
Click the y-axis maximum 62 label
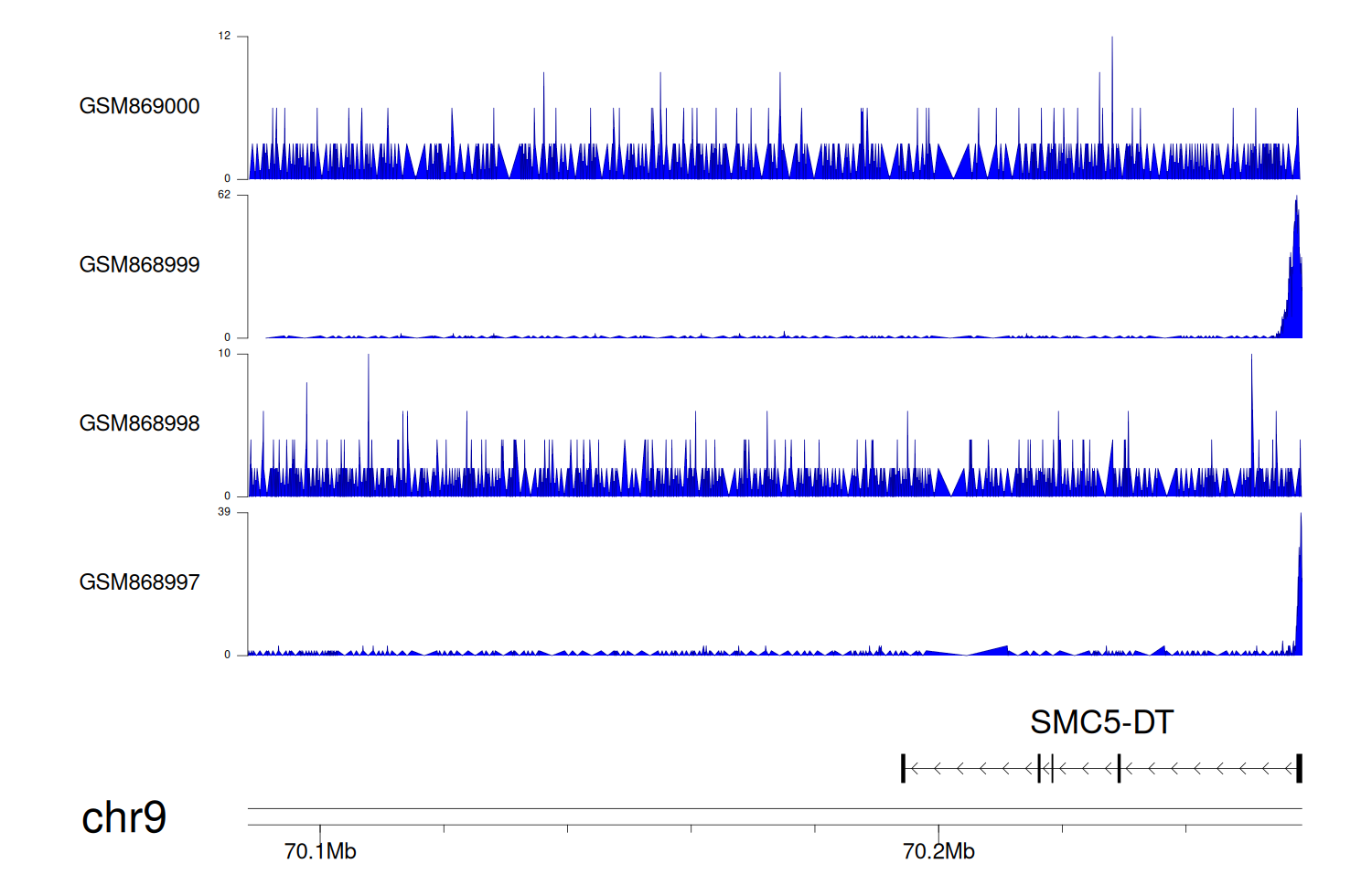224,195
